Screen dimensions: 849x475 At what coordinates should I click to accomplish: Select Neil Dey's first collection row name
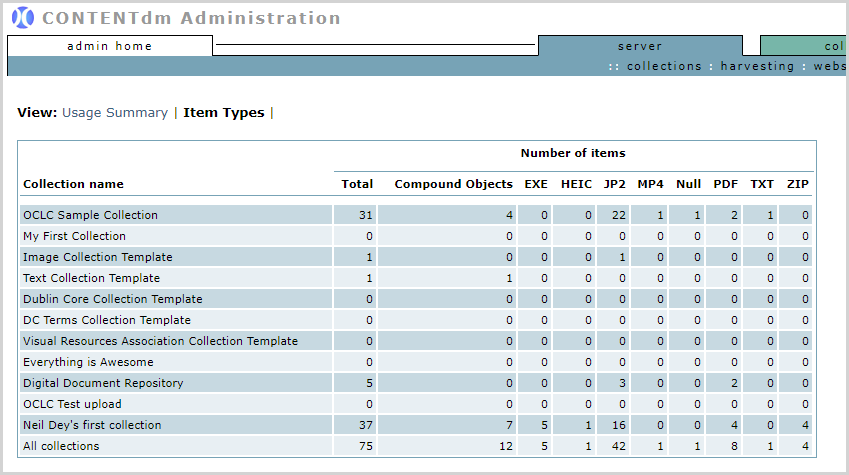92,425
